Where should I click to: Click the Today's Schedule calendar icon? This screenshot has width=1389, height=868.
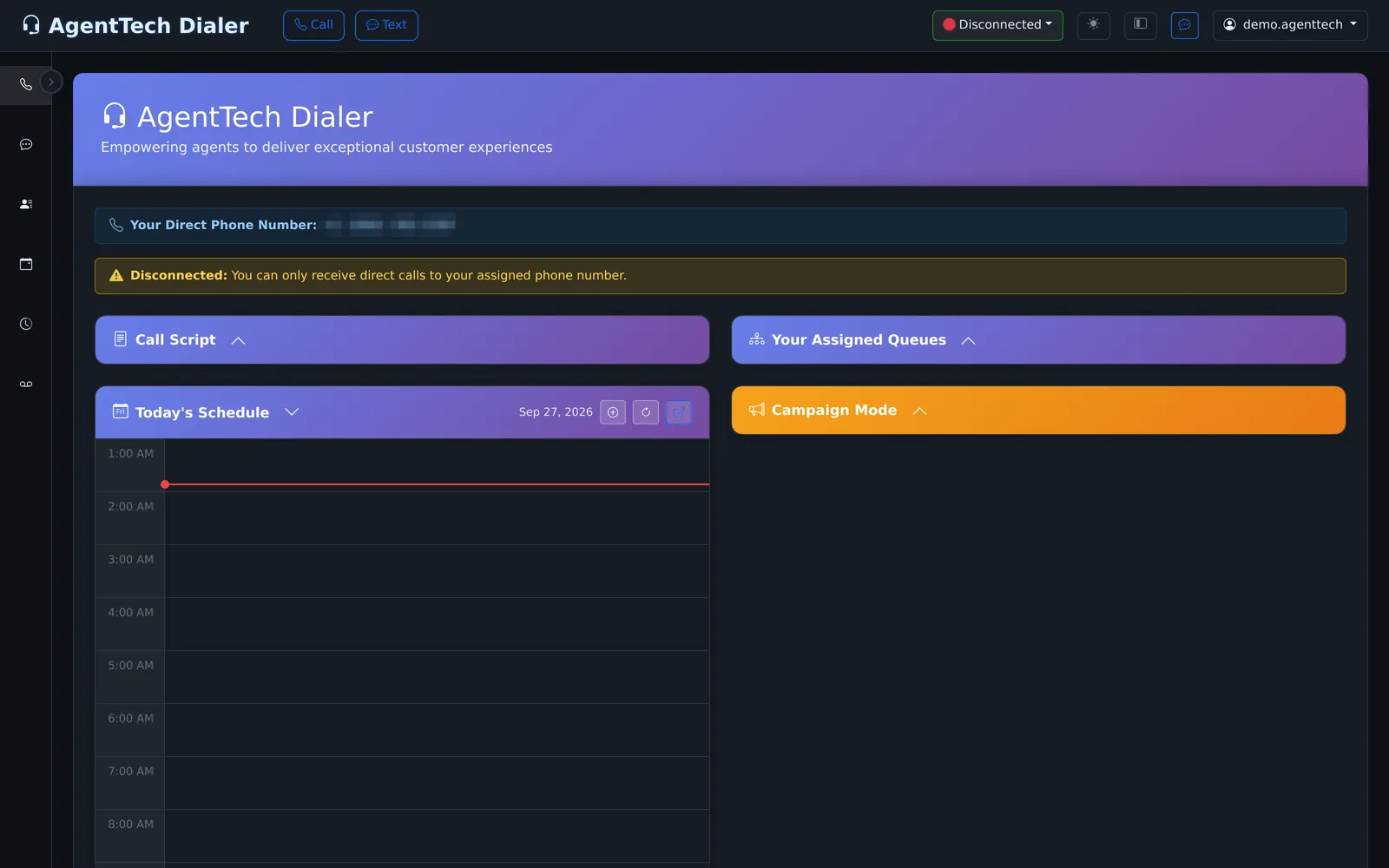121,411
